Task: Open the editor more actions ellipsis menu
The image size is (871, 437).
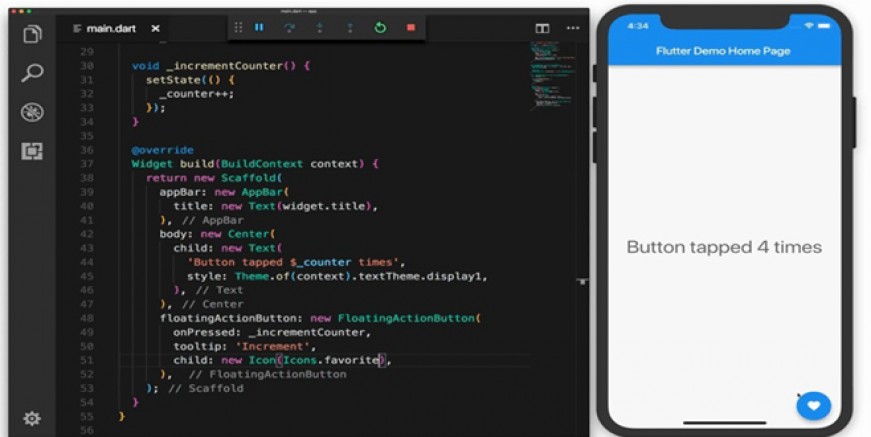Action: [x=573, y=28]
